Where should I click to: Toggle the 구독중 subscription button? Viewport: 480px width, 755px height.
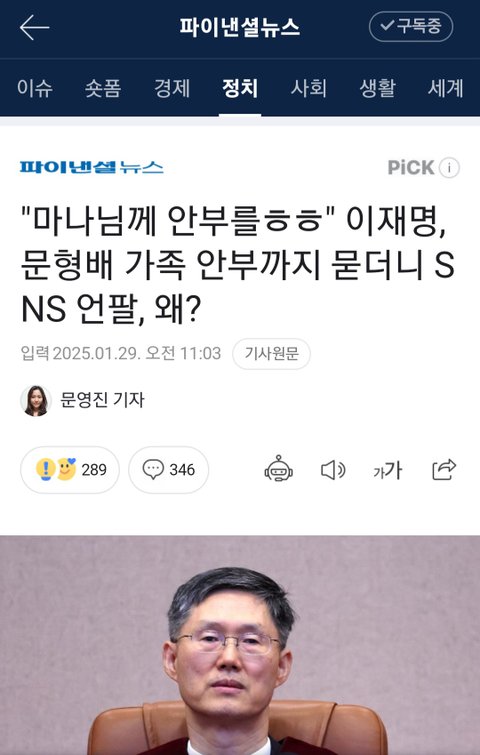[411, 26]
